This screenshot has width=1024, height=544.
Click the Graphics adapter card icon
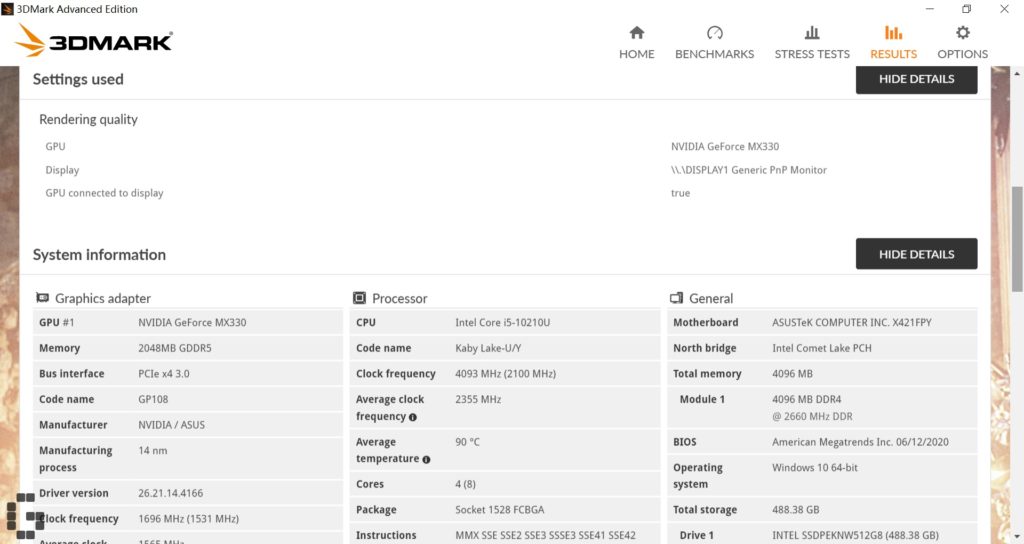click(x=42, y=298)
